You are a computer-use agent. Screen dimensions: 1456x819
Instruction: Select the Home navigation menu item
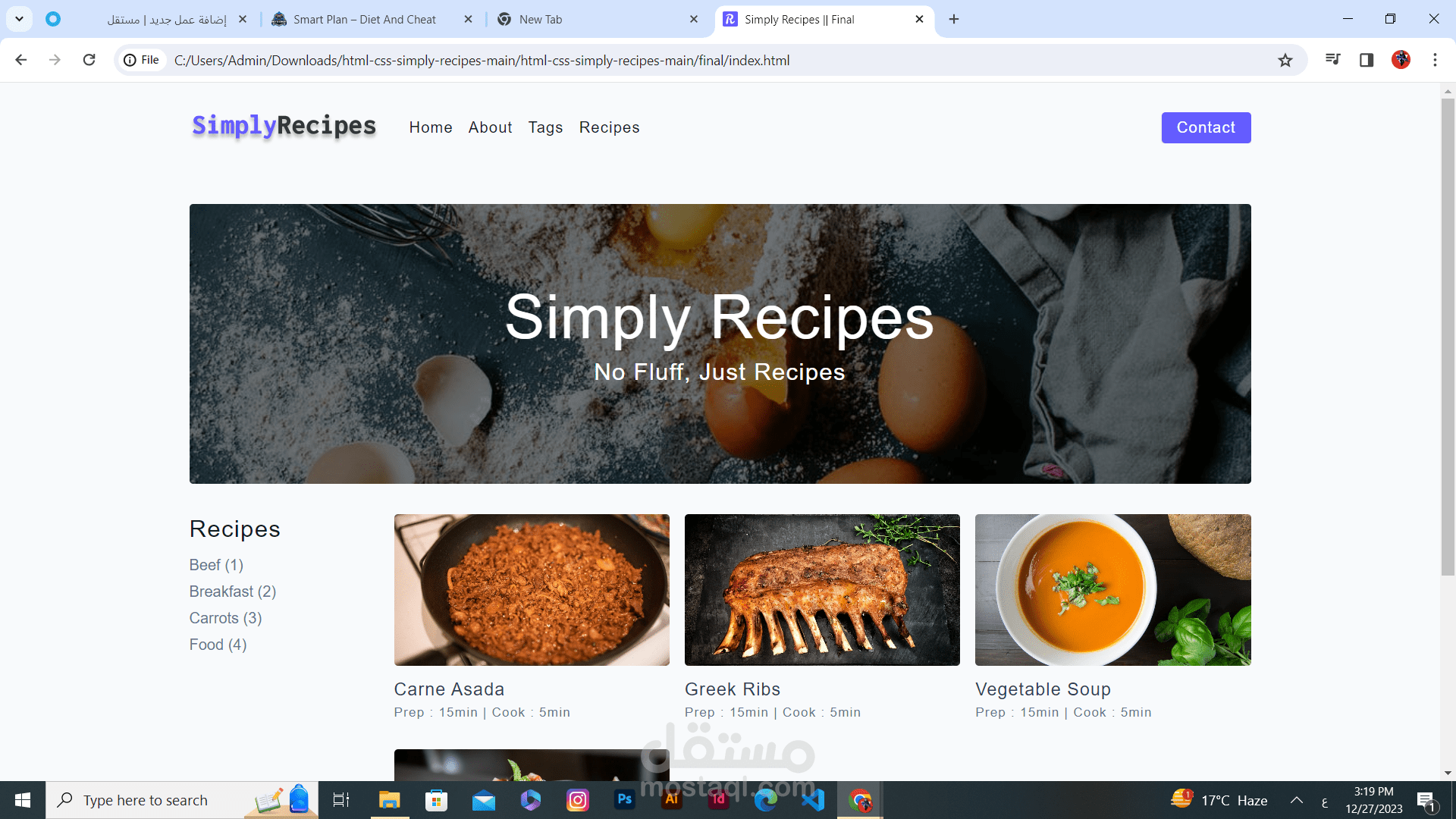click(x=431, y=127)
